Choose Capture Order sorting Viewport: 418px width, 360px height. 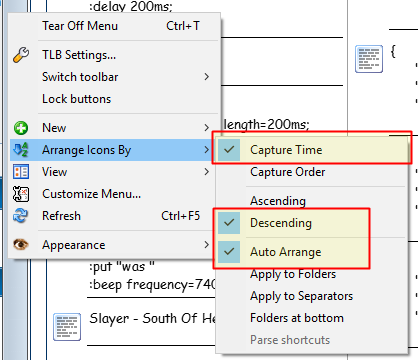tap(311, 172)
